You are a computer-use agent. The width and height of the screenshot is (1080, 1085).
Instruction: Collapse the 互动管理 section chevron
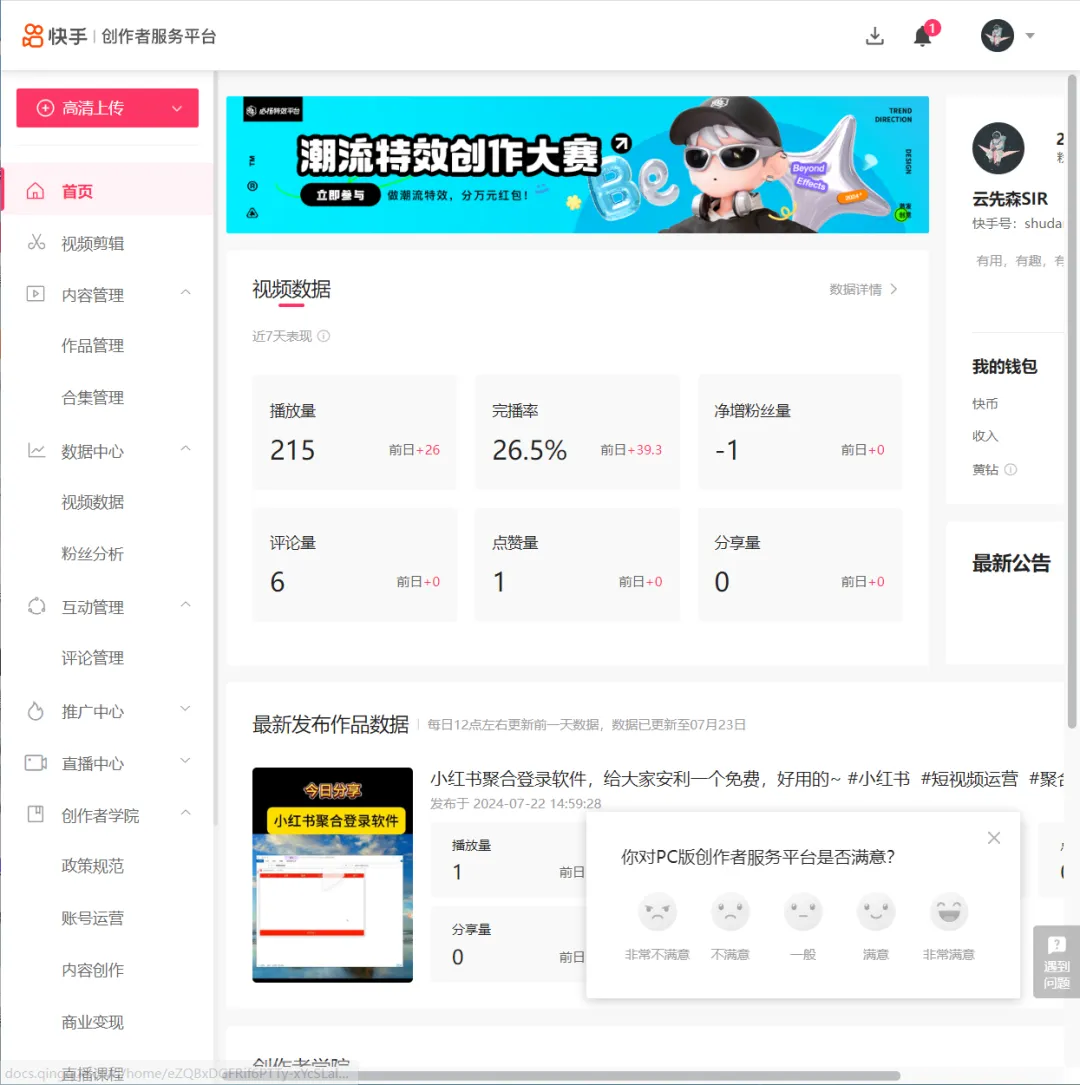coord(185,605)
